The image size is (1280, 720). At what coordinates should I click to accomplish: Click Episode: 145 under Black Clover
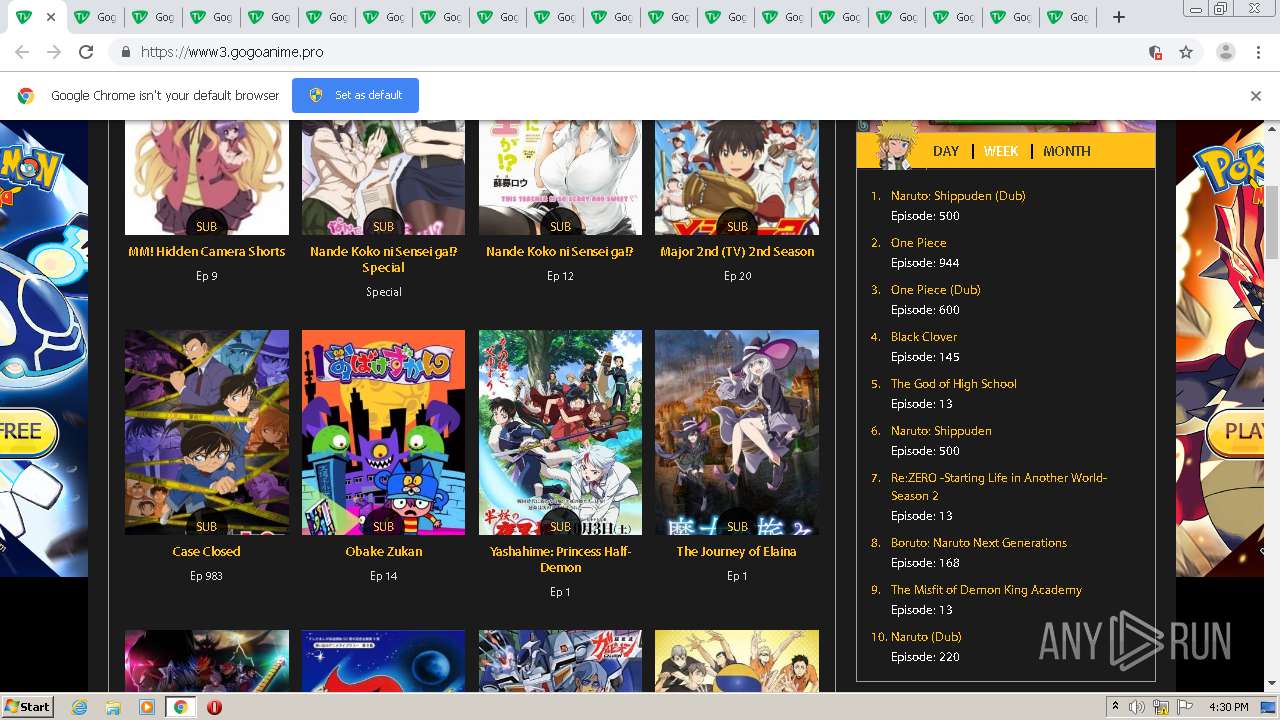pyautogui.click(x=925, y=357)
